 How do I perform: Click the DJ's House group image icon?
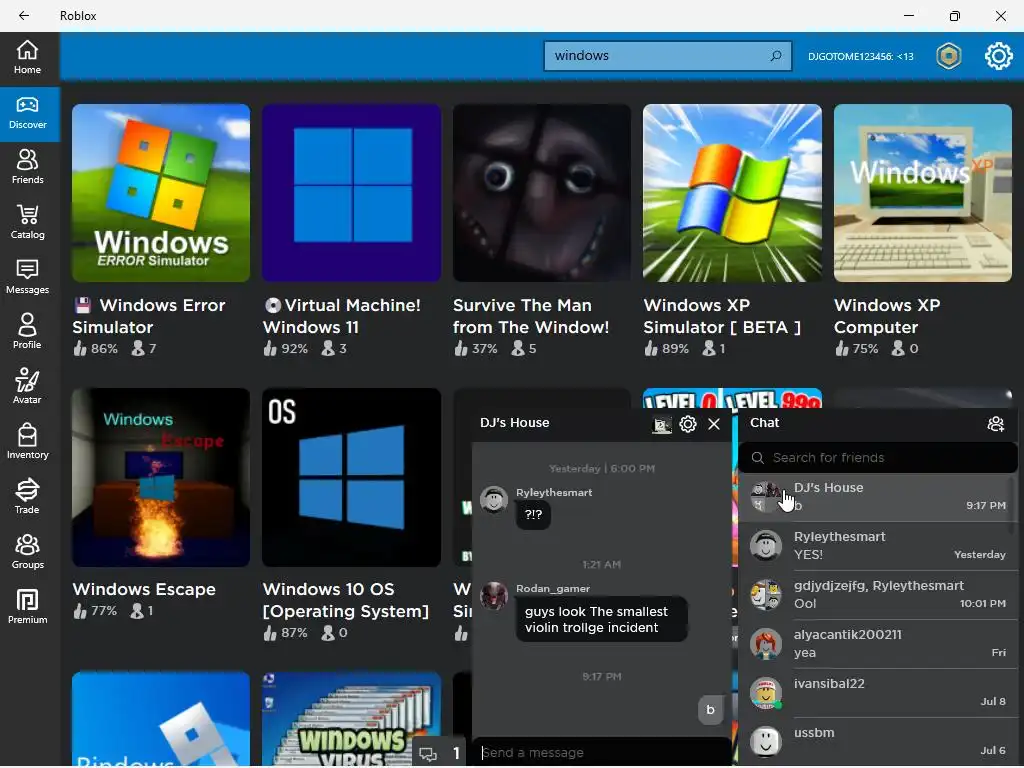[x=662, y=424]
